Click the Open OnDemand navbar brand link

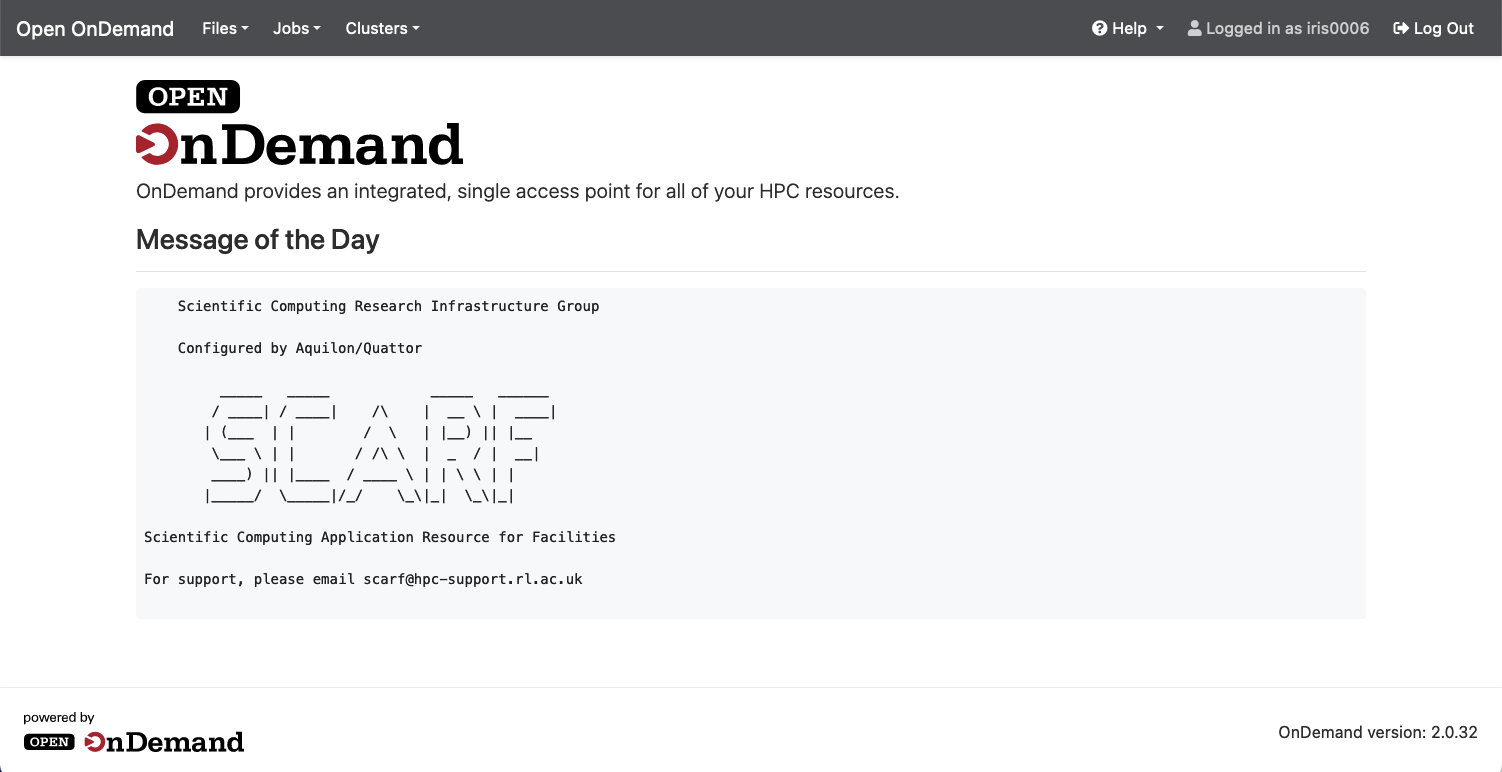pos(95,28)
